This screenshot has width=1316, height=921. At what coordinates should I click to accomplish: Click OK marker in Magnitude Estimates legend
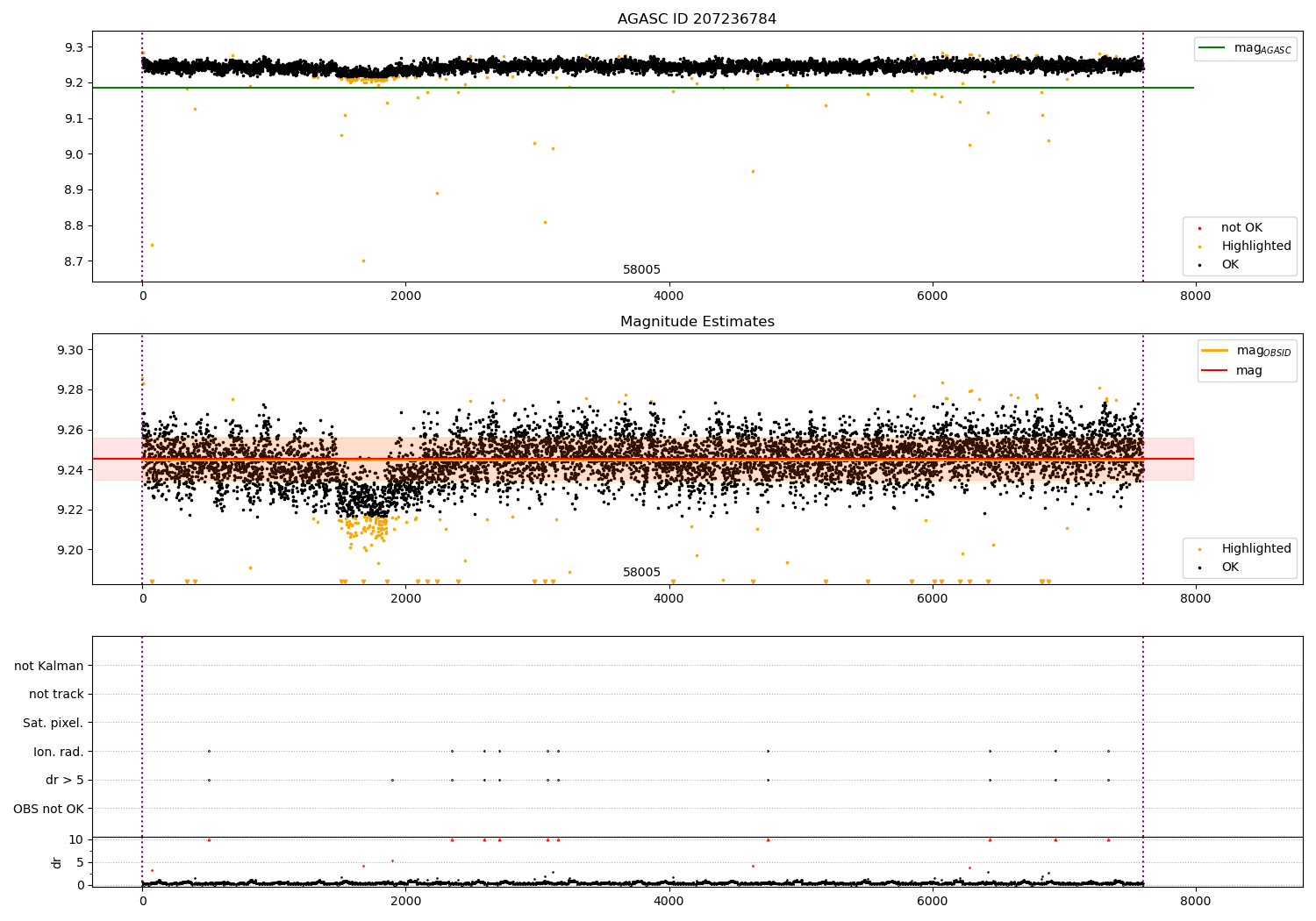[x=1199, y=568]
